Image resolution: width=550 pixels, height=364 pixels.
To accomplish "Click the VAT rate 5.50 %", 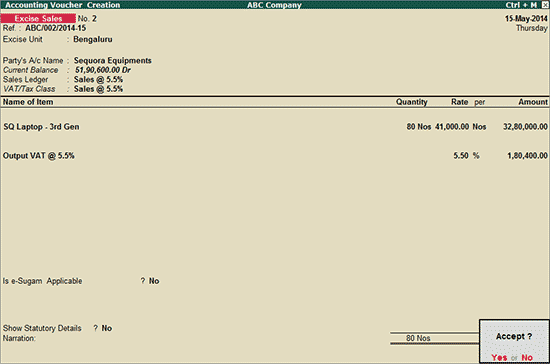I will (466, 156).
